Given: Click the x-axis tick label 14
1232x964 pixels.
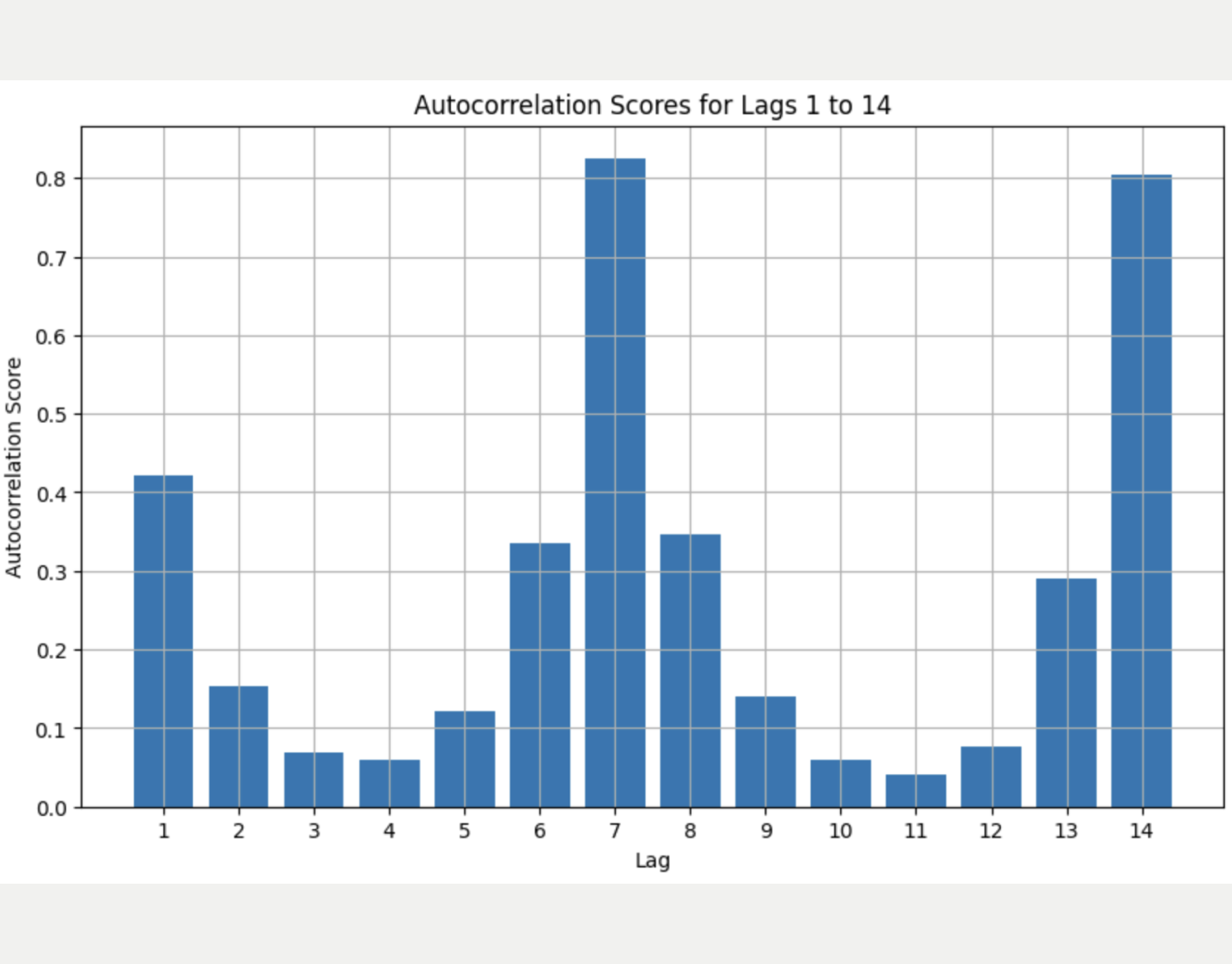Looking at the screenshot, I should coord(1142,831).
